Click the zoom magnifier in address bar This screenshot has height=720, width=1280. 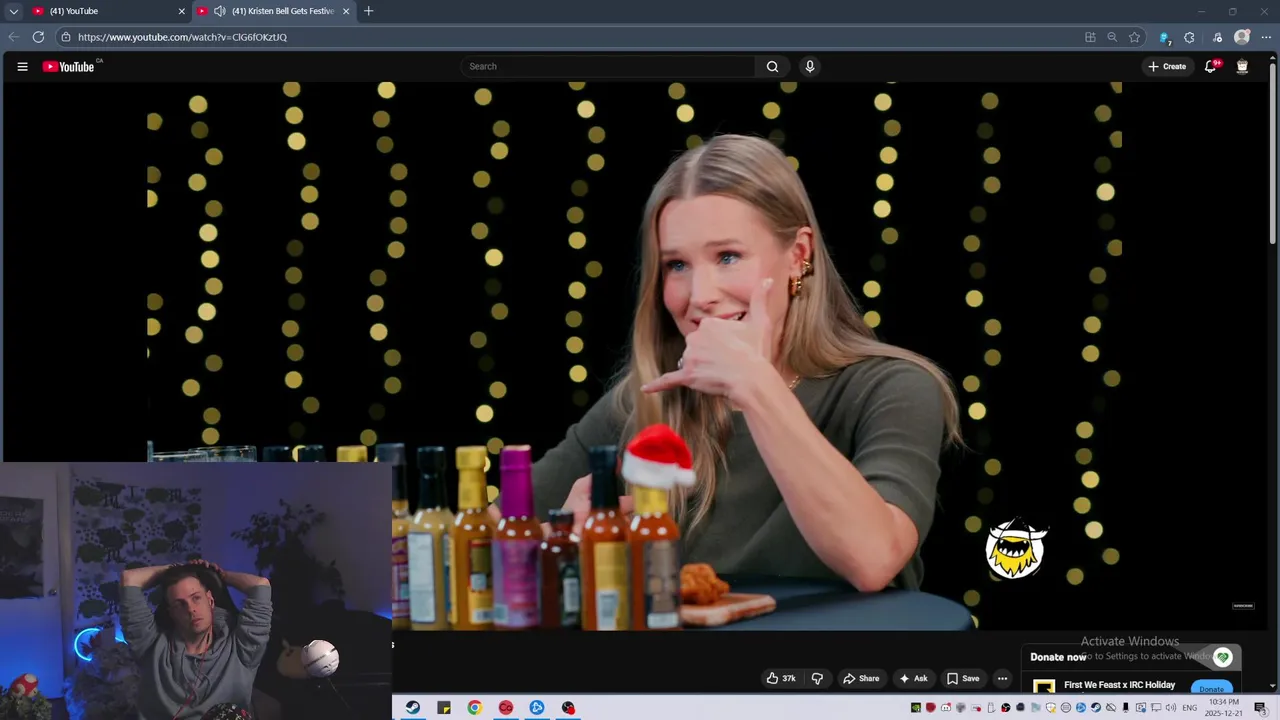(1112, 37)
